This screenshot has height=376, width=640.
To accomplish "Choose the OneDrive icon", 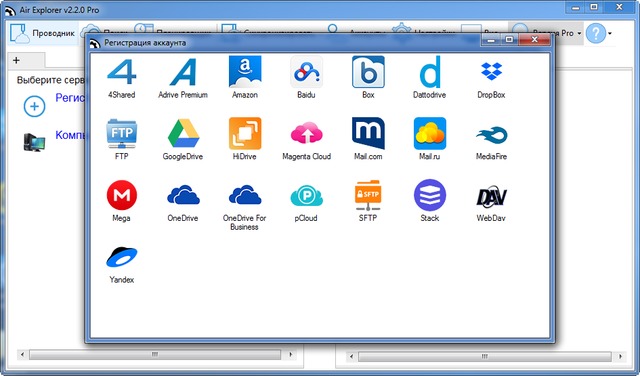I will click(183, 194).
